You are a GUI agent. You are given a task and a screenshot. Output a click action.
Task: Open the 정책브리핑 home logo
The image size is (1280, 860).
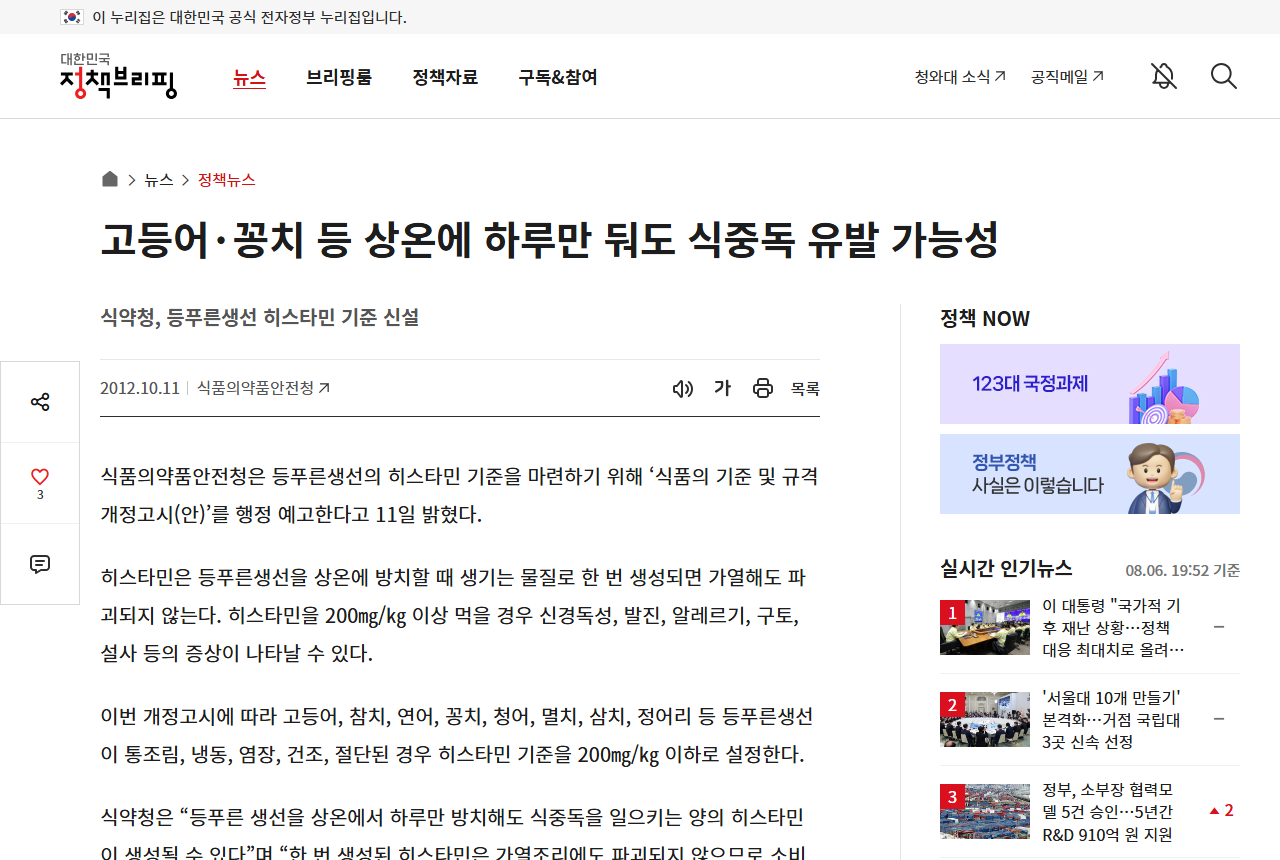point(118,76)
